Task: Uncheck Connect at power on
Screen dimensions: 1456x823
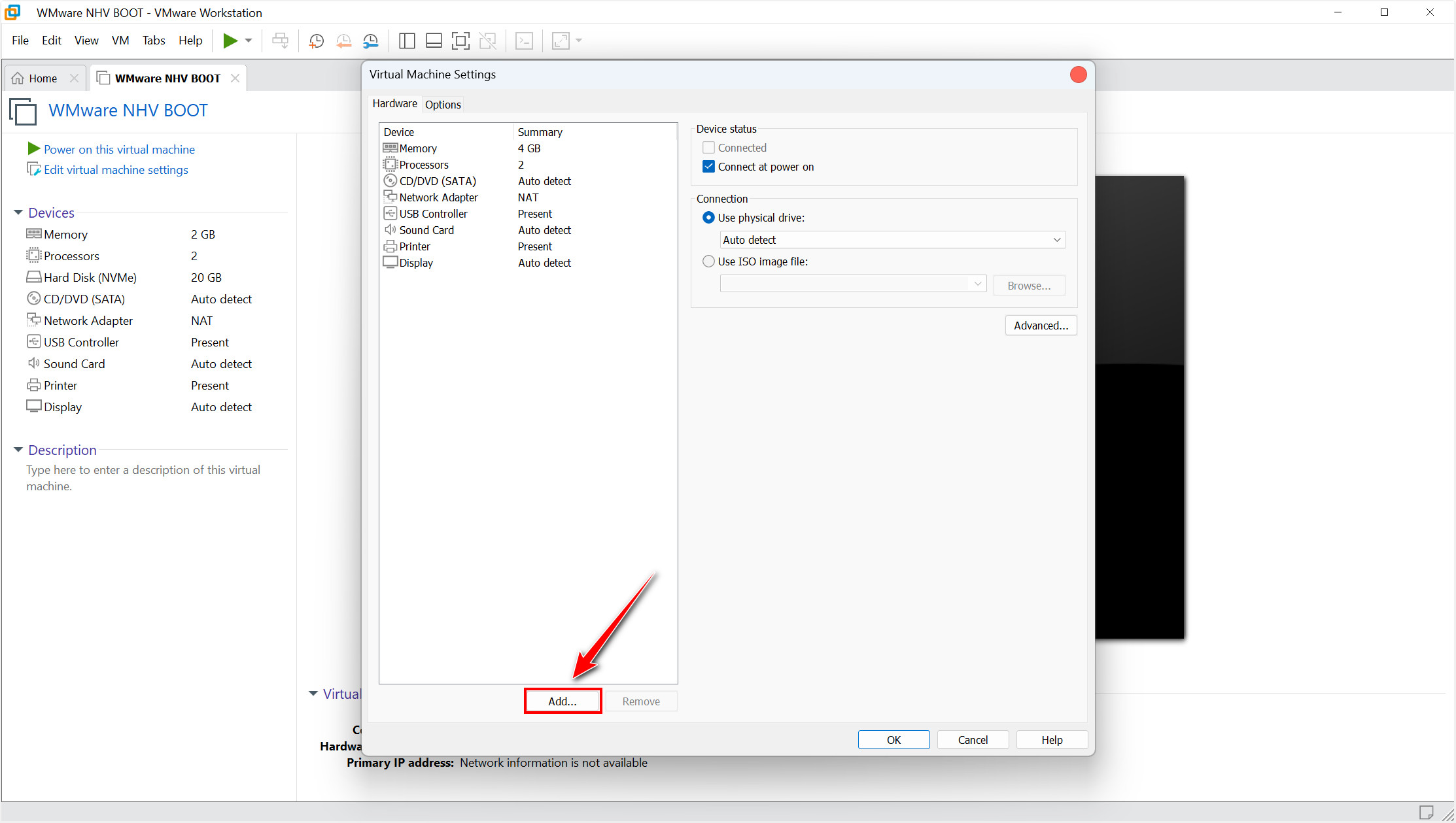Action: [x=708, y=167]
